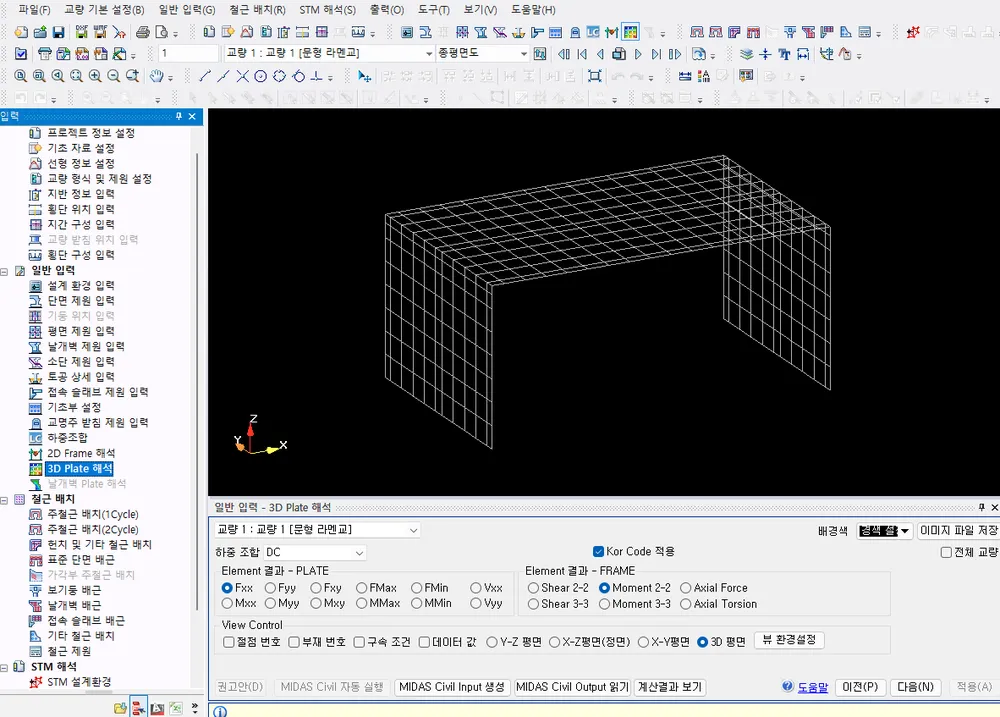
Task: Click the blue help question mark icon
Action: [x=788, y=686]
